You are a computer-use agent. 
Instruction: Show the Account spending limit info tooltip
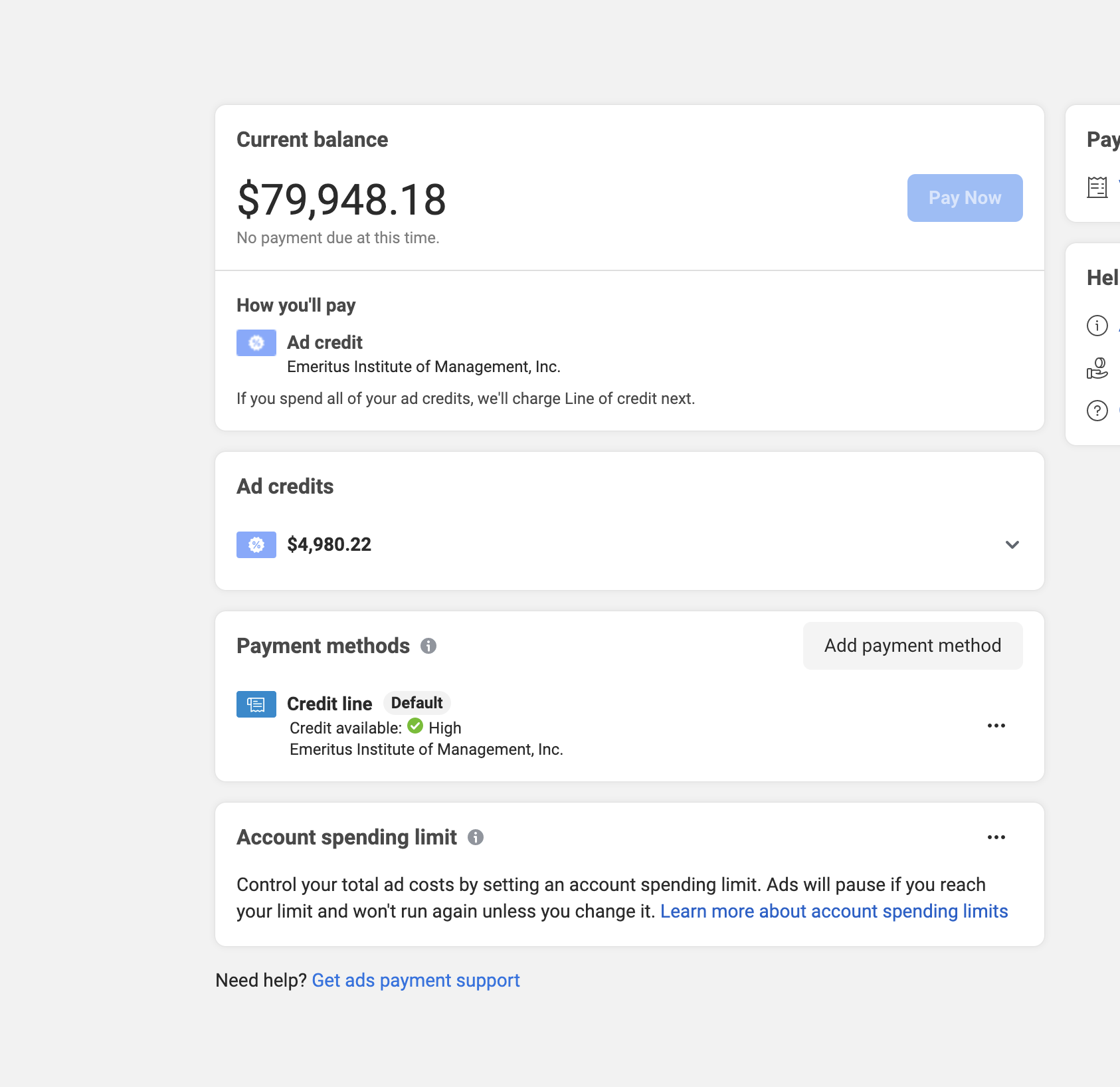tap(476, 837)
